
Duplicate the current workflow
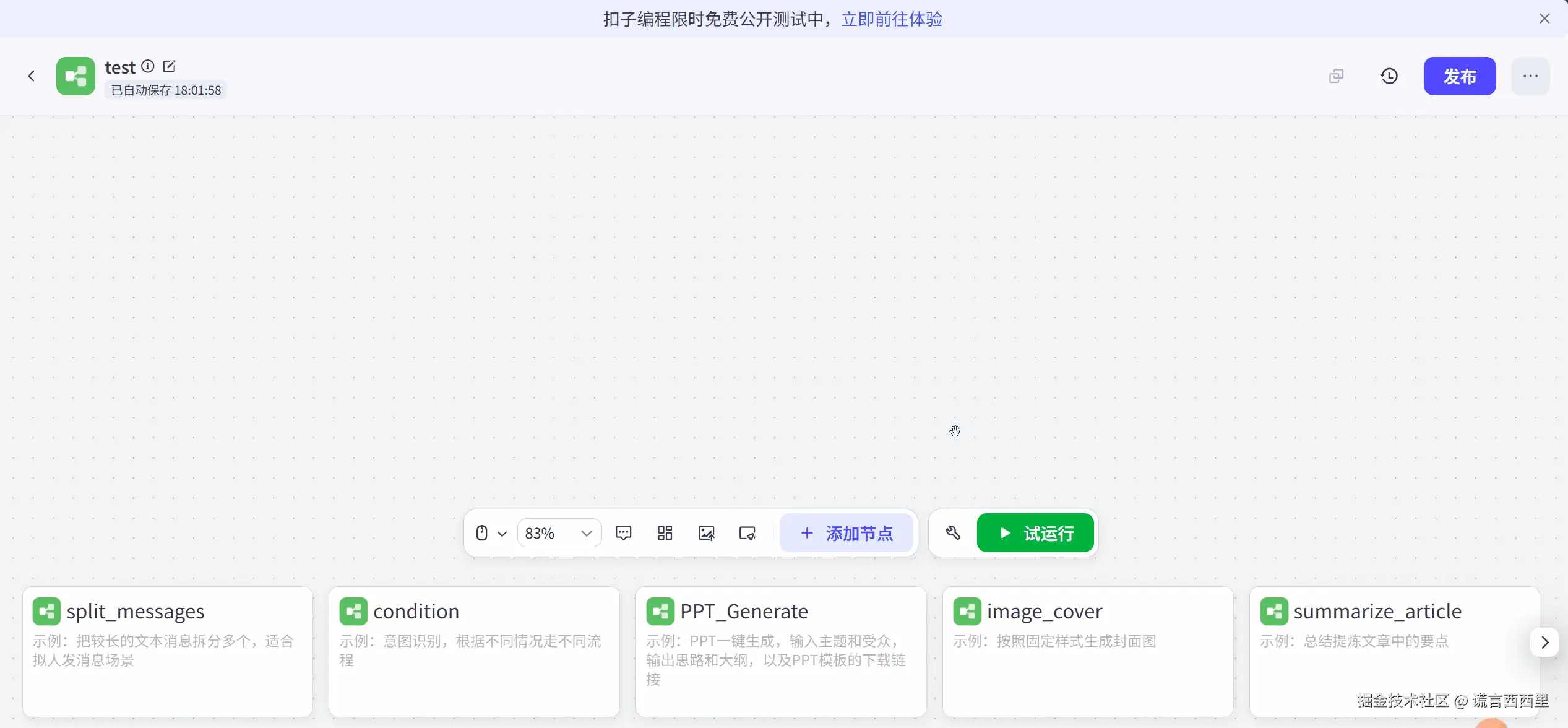1336,76
